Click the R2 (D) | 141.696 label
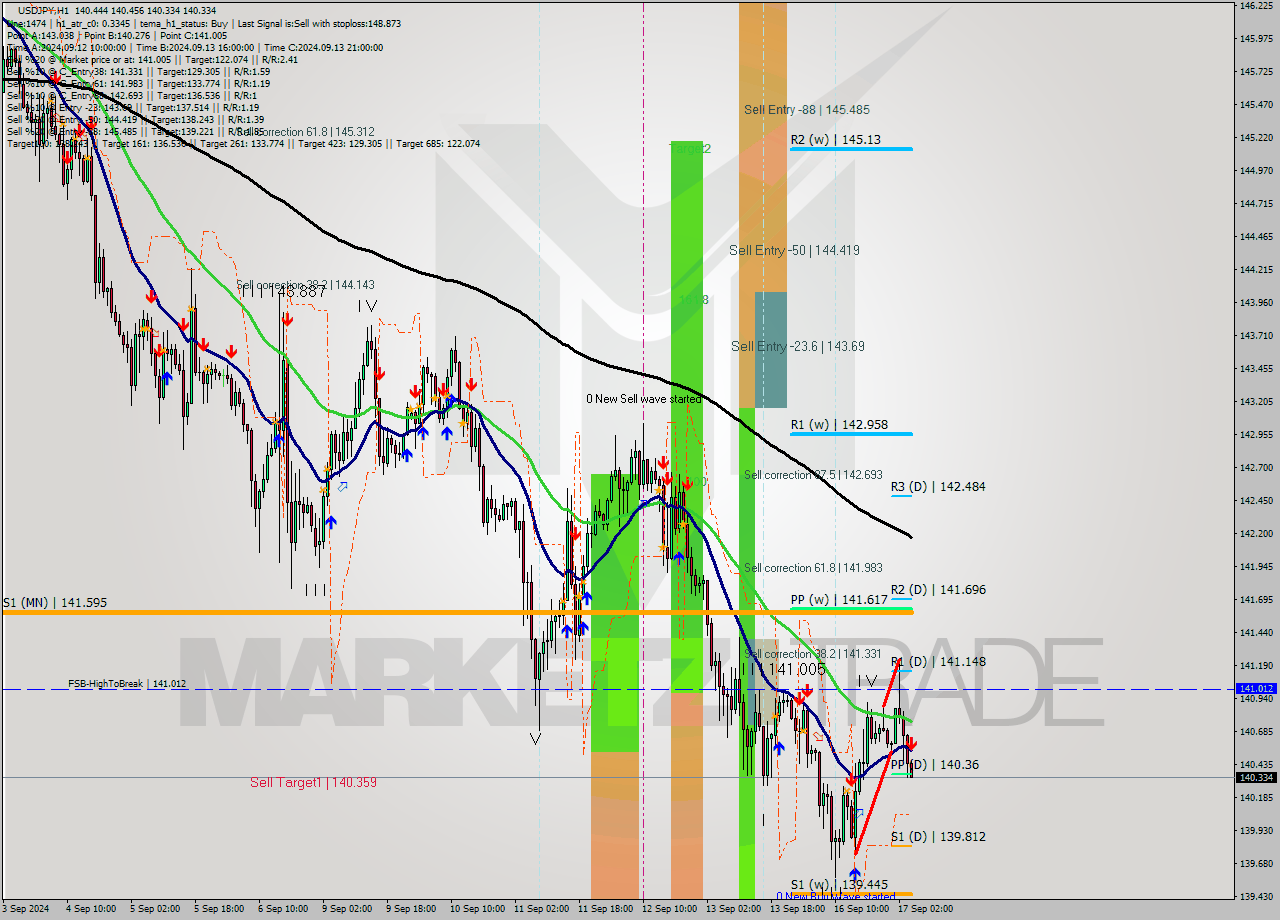 (x=938, y=590)
